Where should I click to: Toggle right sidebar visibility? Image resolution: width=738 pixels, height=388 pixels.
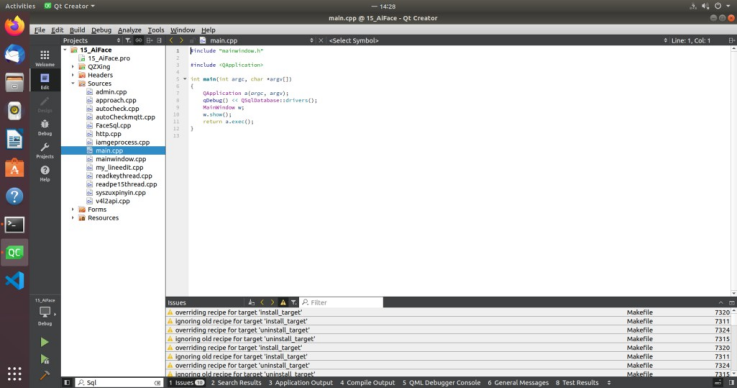732,382
